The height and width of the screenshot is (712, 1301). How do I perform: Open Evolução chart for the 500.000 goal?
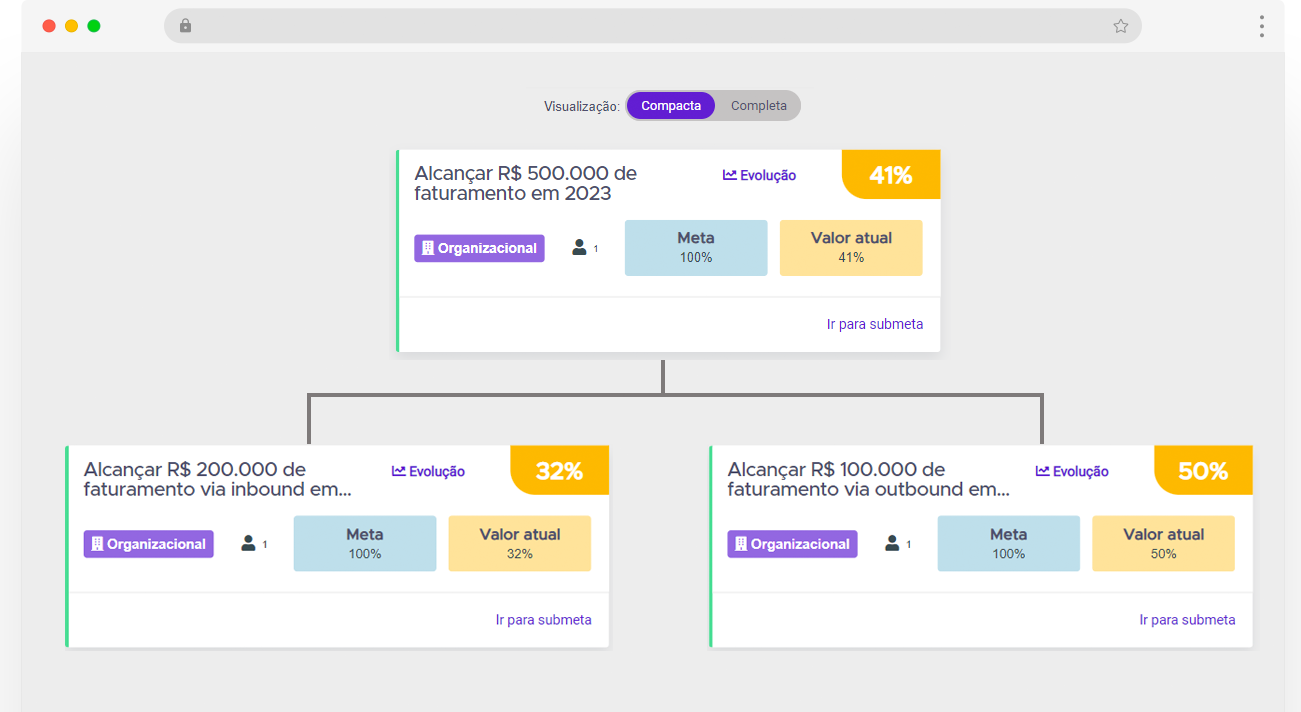pos(759,175)
